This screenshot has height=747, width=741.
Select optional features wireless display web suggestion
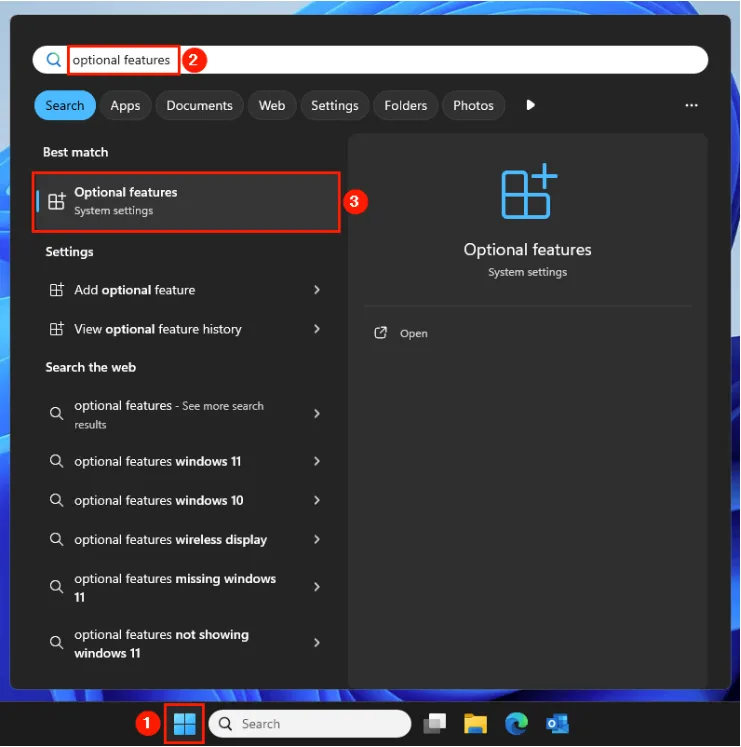coord(170,540)
